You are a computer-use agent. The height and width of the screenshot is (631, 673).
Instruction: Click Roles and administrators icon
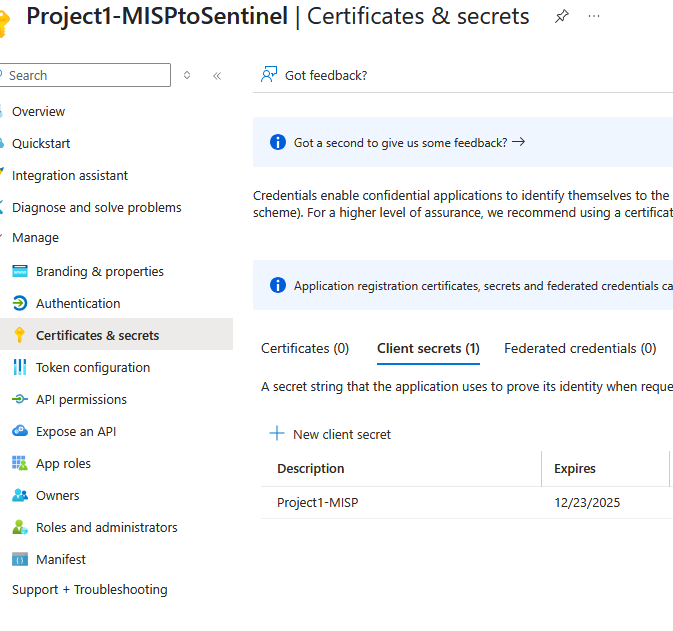(20, 527)
